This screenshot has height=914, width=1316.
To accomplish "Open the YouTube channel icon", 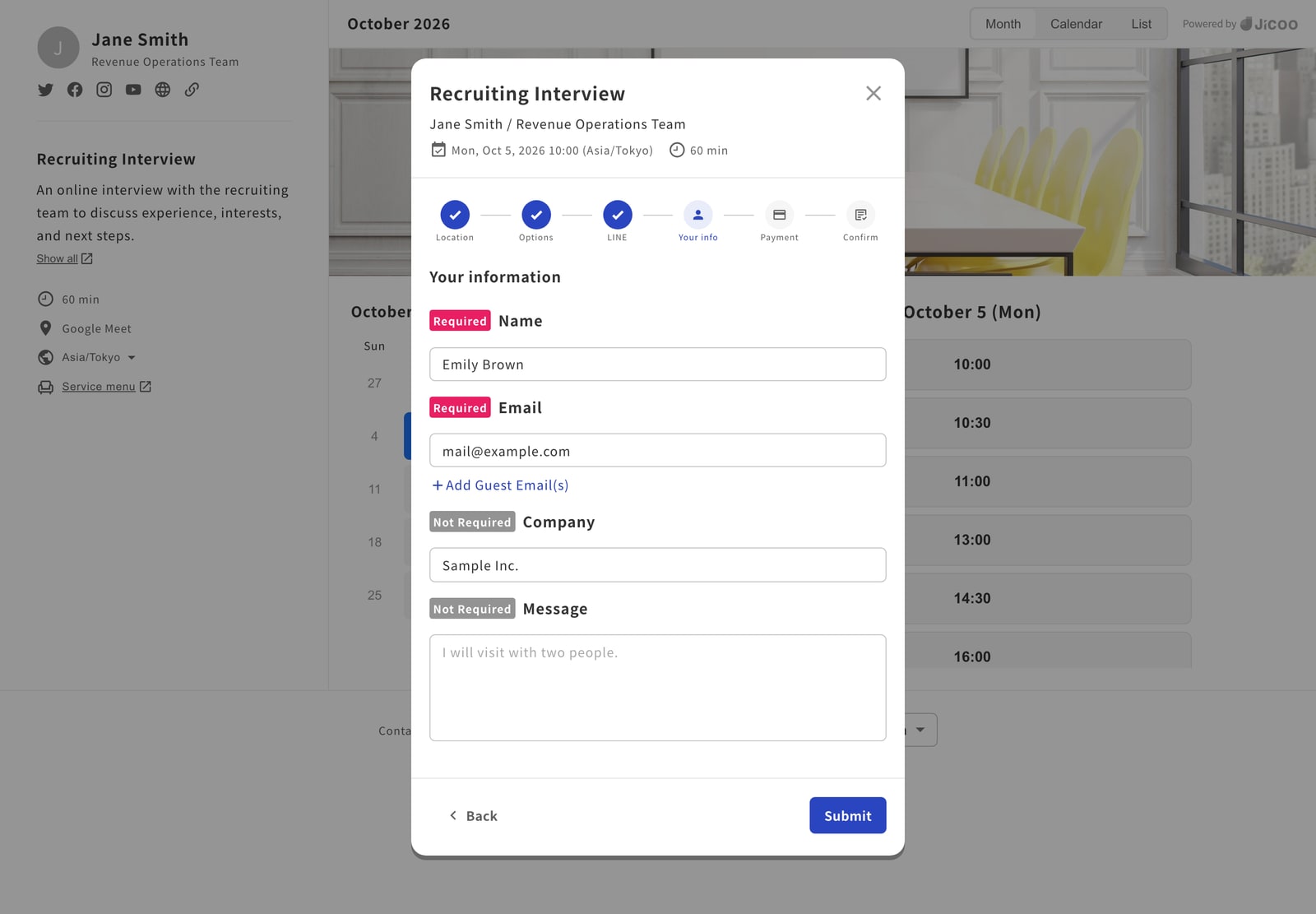I will coord(133,90).
